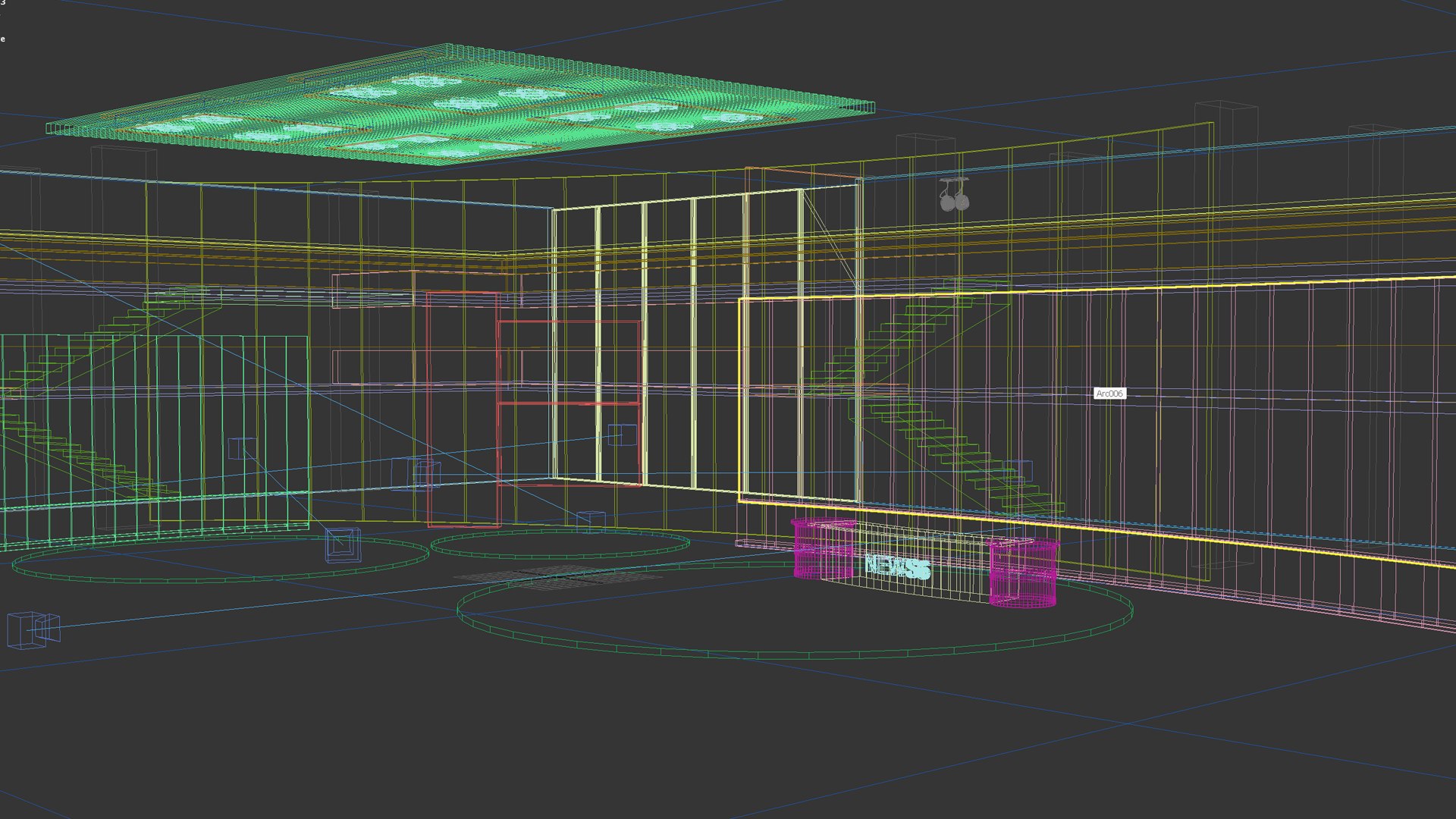Select the cyan NEWS text on desk

tap(897, 567)
